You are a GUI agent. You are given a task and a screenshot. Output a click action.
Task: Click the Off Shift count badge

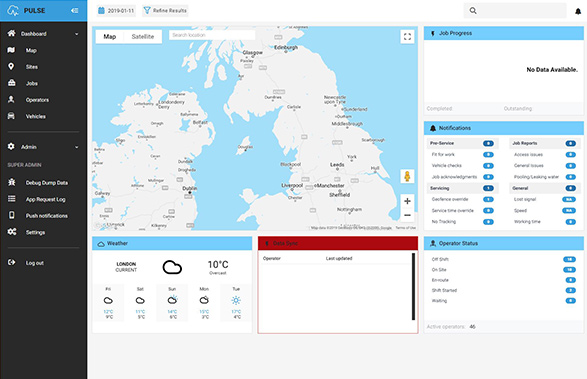click(x=569, y=260)
